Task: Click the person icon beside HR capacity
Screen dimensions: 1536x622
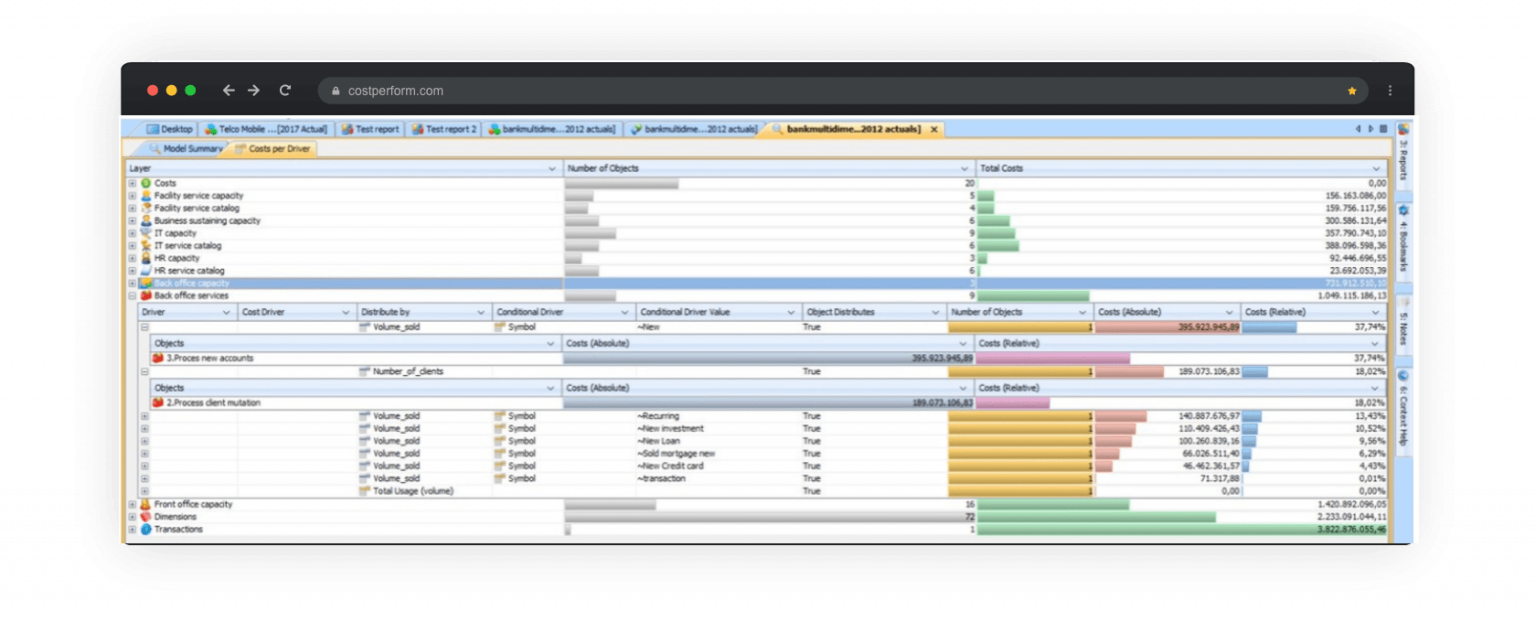Action: click(146, 258)
